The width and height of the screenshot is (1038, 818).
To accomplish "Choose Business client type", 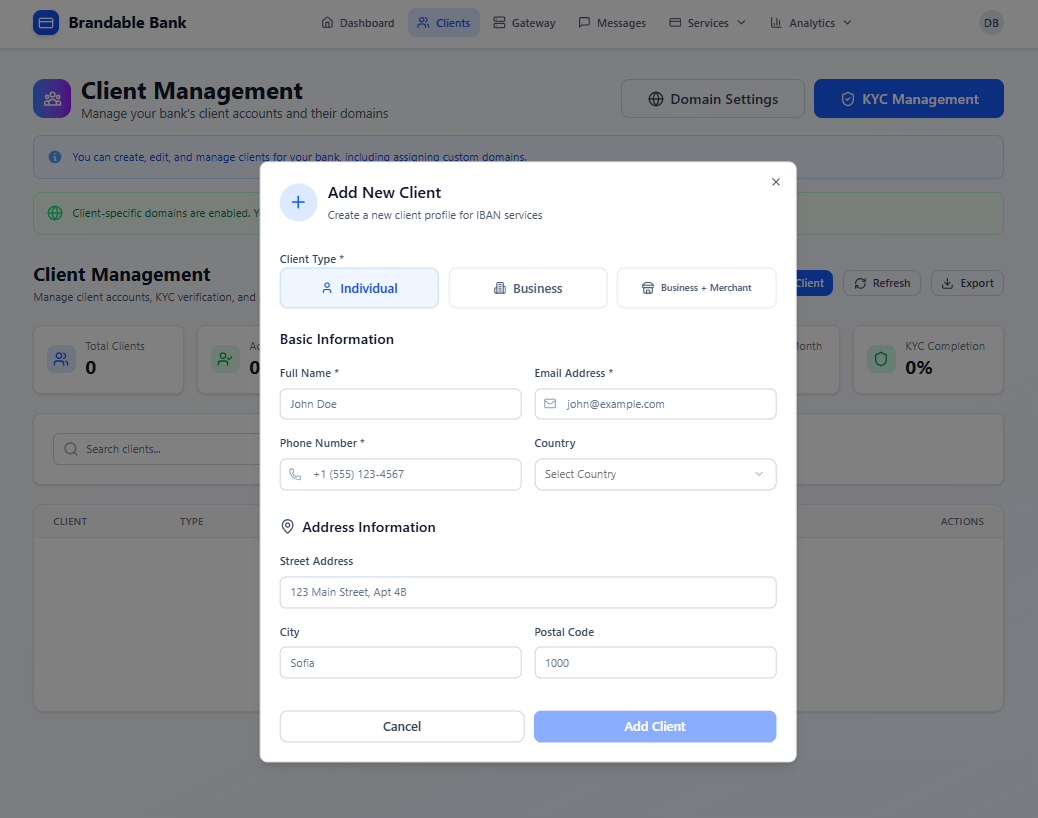I will 528,288.
